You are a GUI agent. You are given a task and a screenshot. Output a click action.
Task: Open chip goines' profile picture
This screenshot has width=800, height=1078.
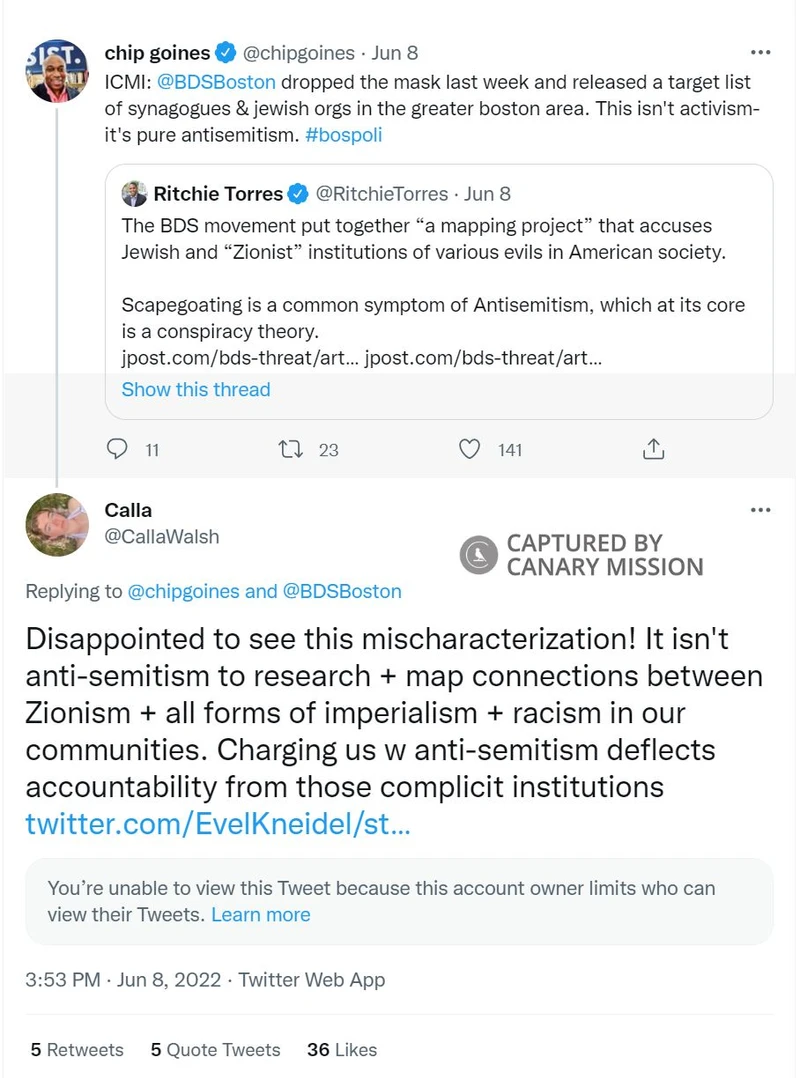click(56, 73)
